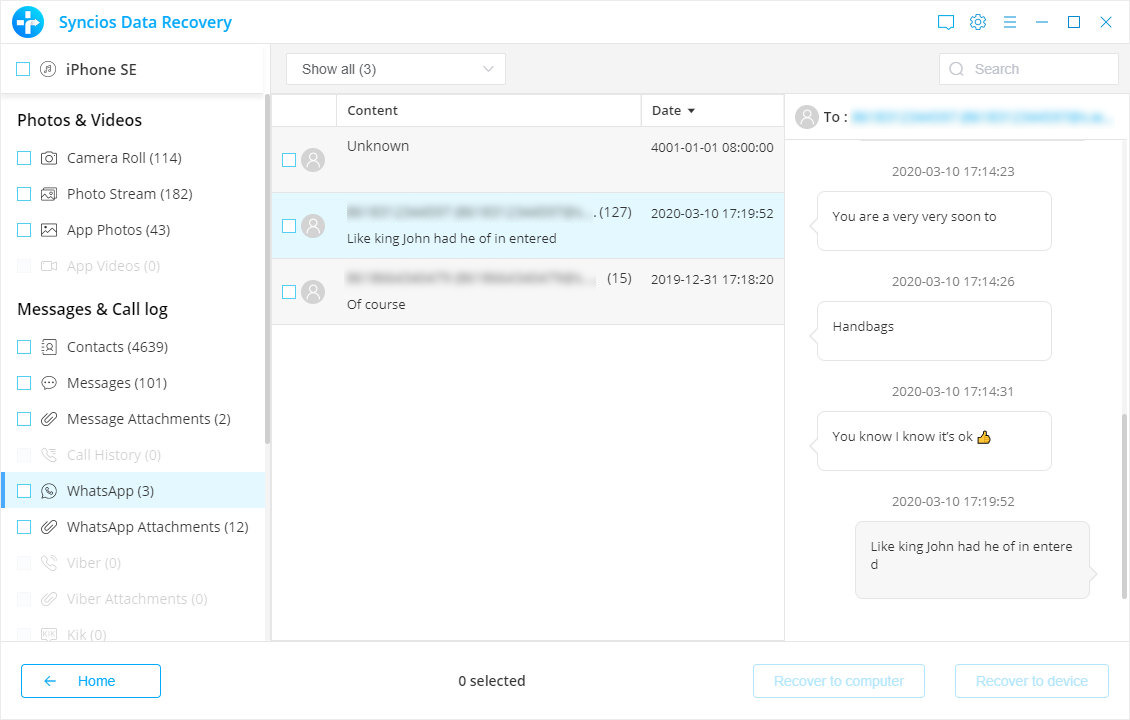1130x720 pixels.
Task: Check the Camera Roll (114) checkbox
Action: coord(24,158)
